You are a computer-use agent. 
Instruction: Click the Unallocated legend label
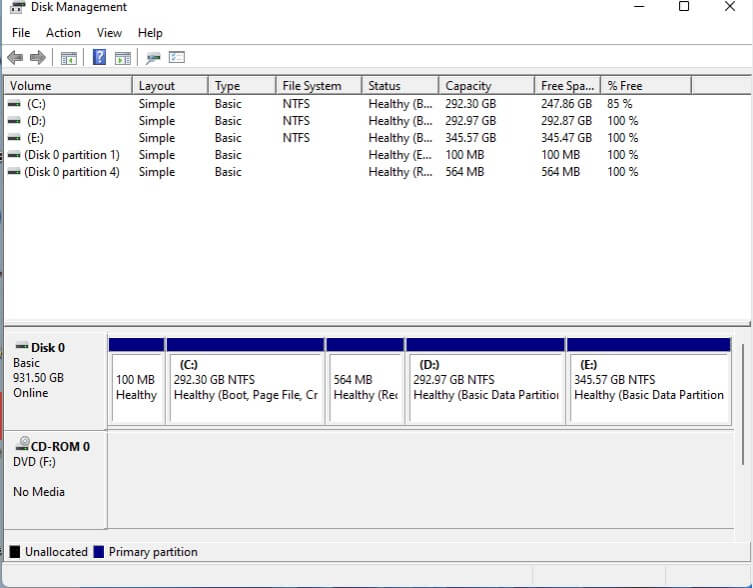56,551
